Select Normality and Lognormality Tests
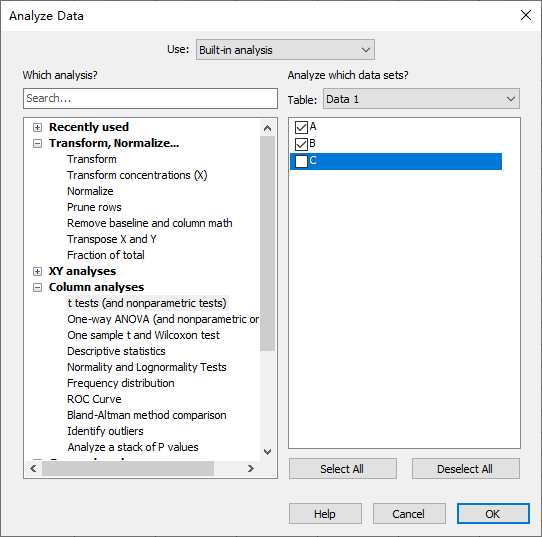 click(147, 367)
